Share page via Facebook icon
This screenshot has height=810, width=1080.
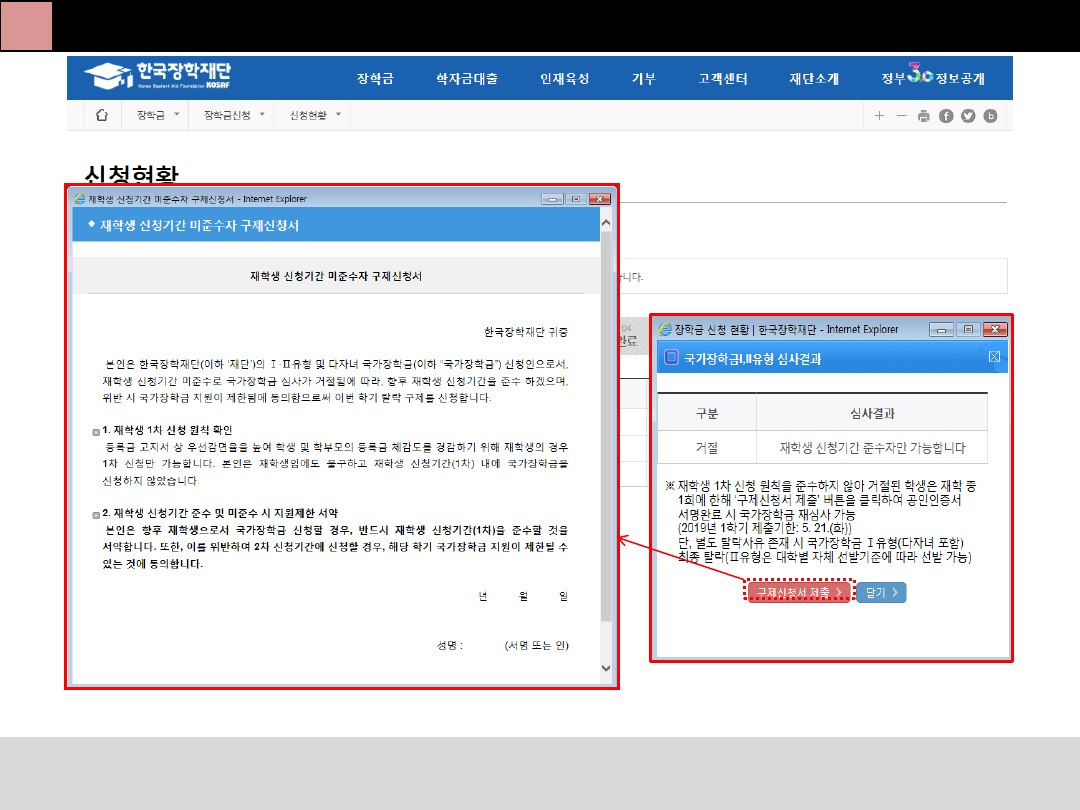[x=946, y=116]
